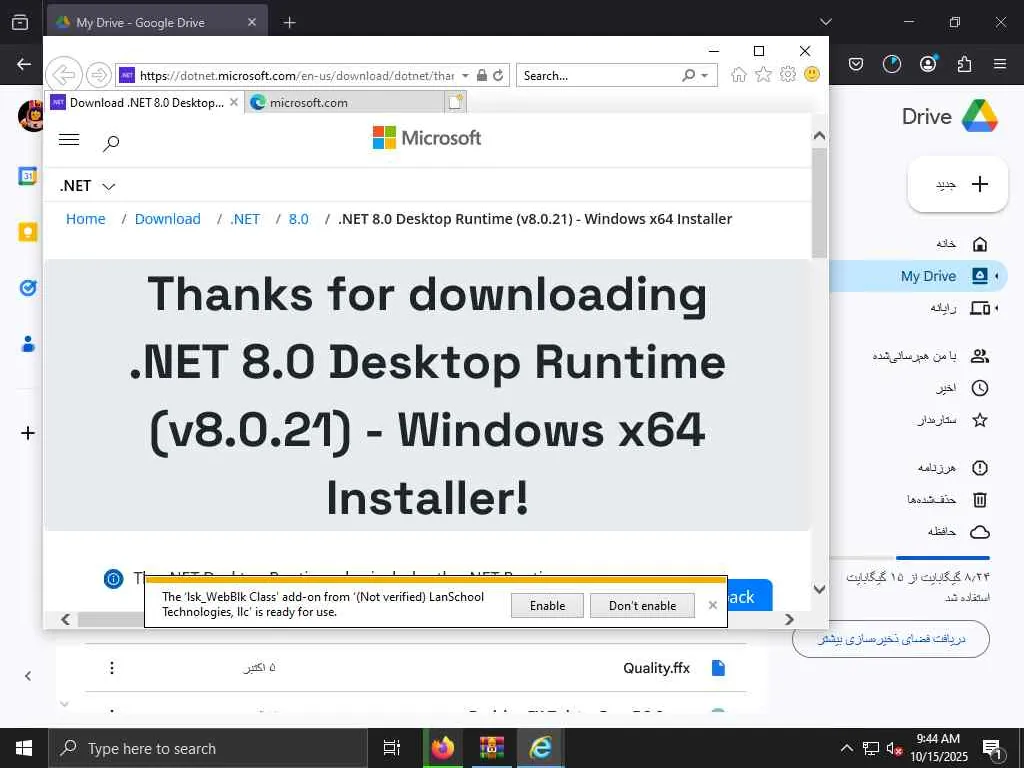This screenshot has width=1024, height=768.
Task: Open address bar autocomplete dropdown arrow
Action: click(x=465, y=75)
